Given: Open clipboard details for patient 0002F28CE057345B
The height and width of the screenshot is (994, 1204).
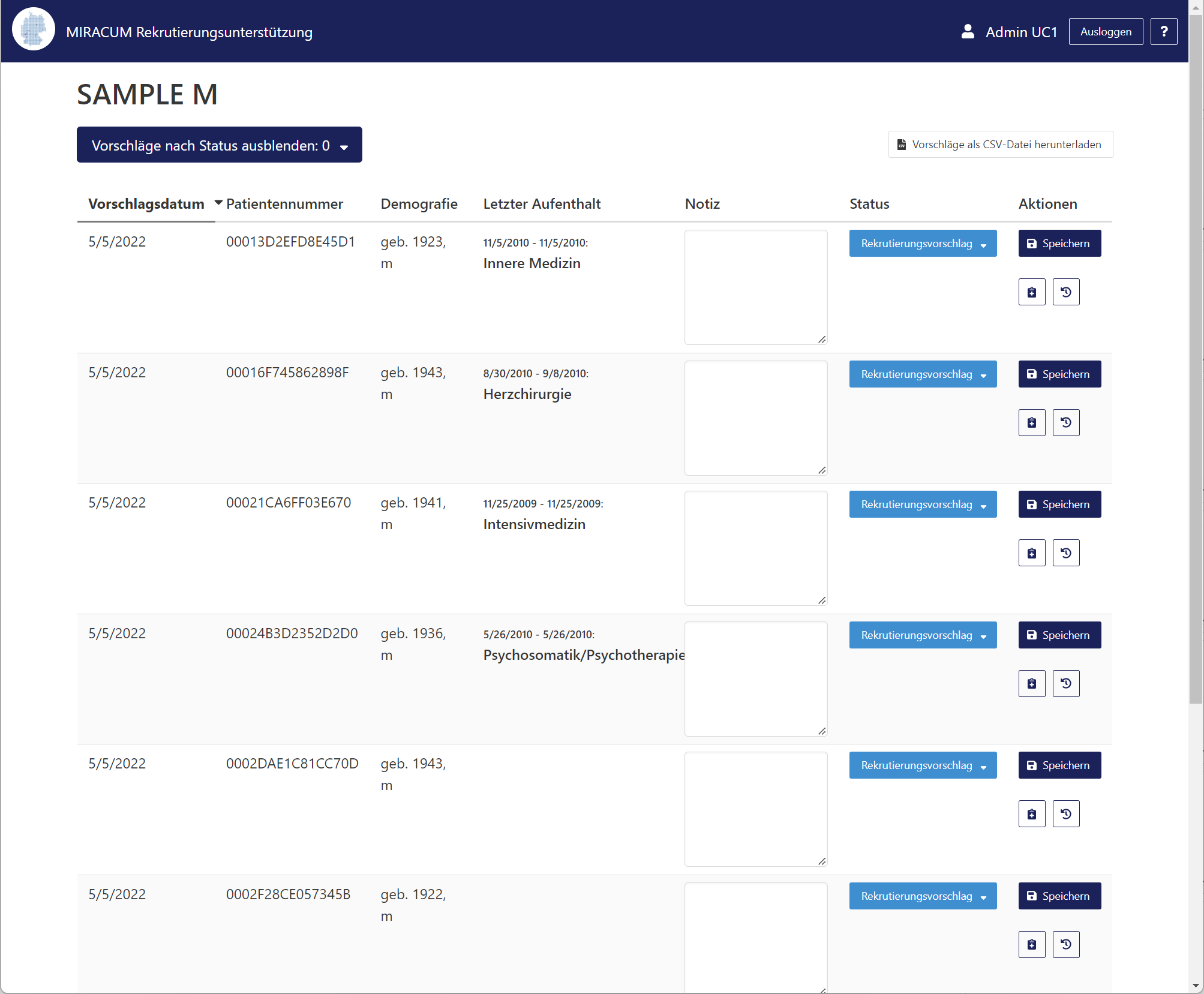Looking at the screenshot, I should (1032, 945).
